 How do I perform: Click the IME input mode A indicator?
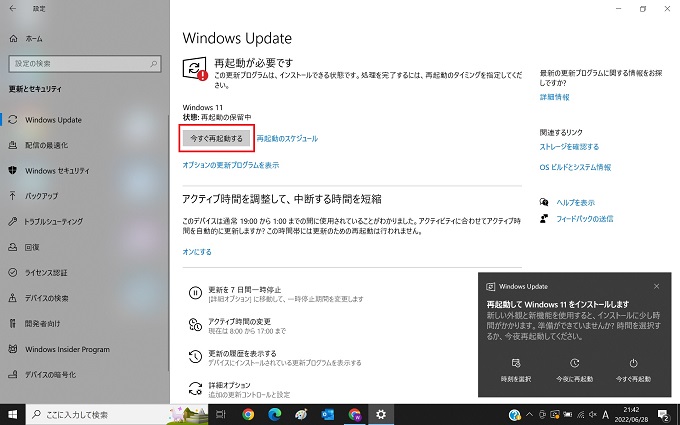click(606, 415)
